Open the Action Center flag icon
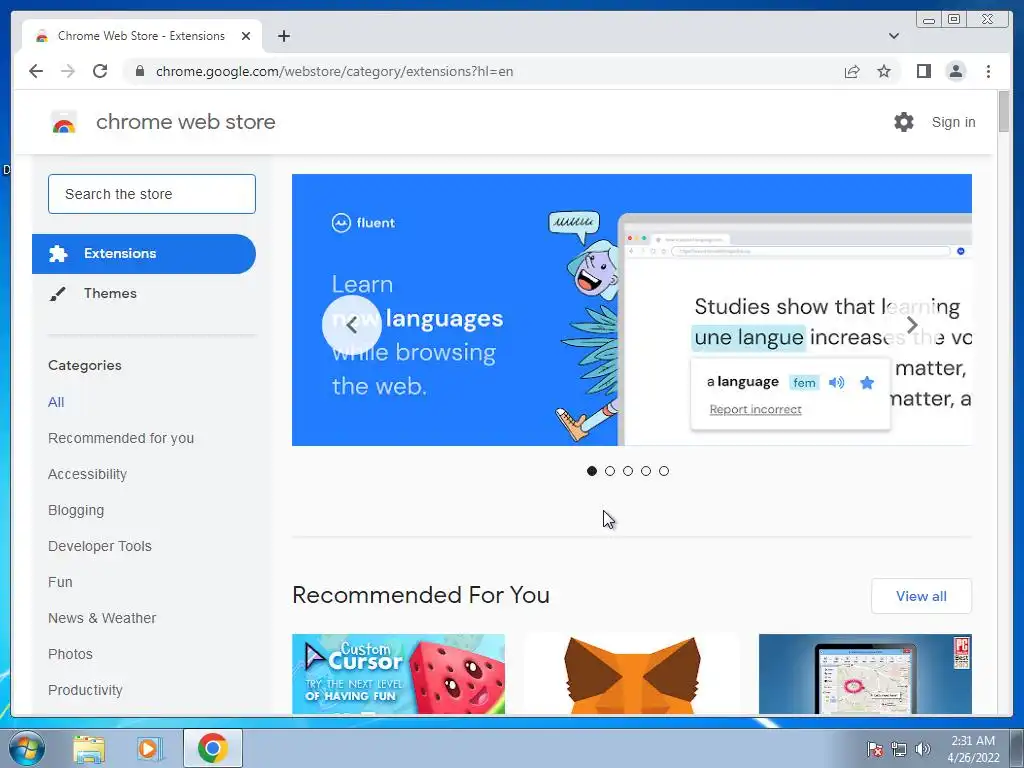Screen dimensions: 1024x768 pos(874,749)
